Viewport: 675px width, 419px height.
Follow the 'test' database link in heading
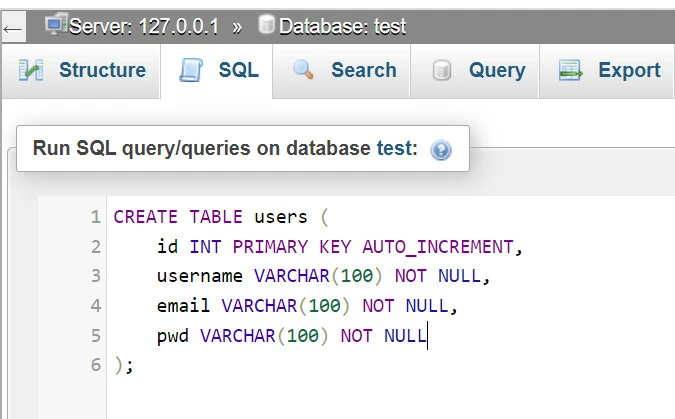[x=393, y=149]
